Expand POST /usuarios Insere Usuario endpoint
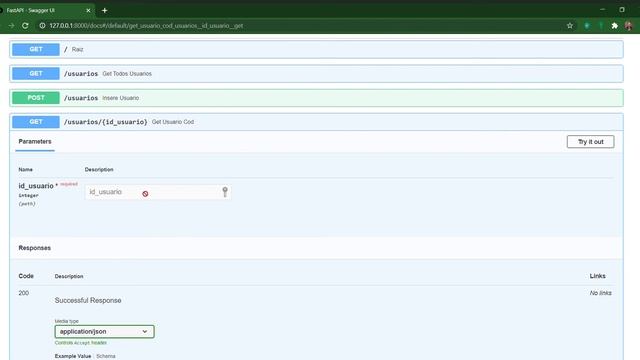 pyautogui.click(x=316, y=98)
